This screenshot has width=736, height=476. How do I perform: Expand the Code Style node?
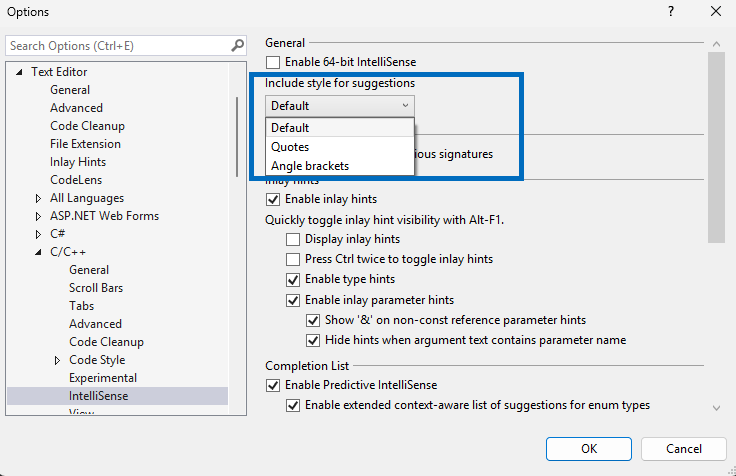pos(57,360)
